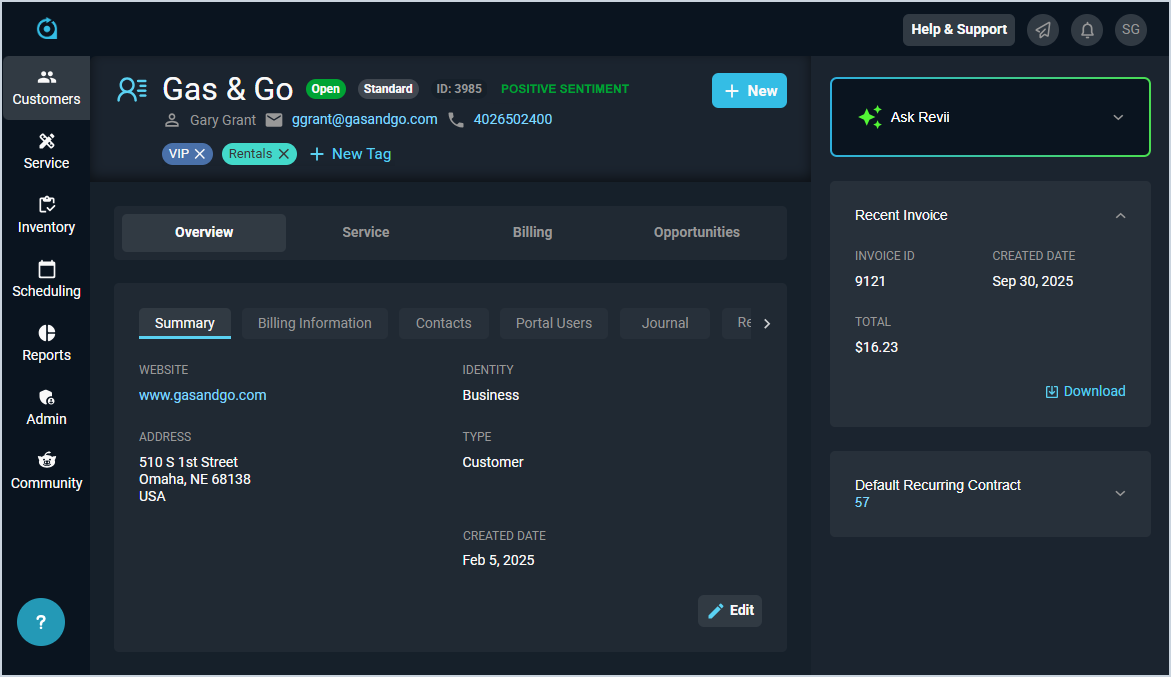
Task: Click the customer profile icon beside Gas & Go
Action: pos(132,90)
